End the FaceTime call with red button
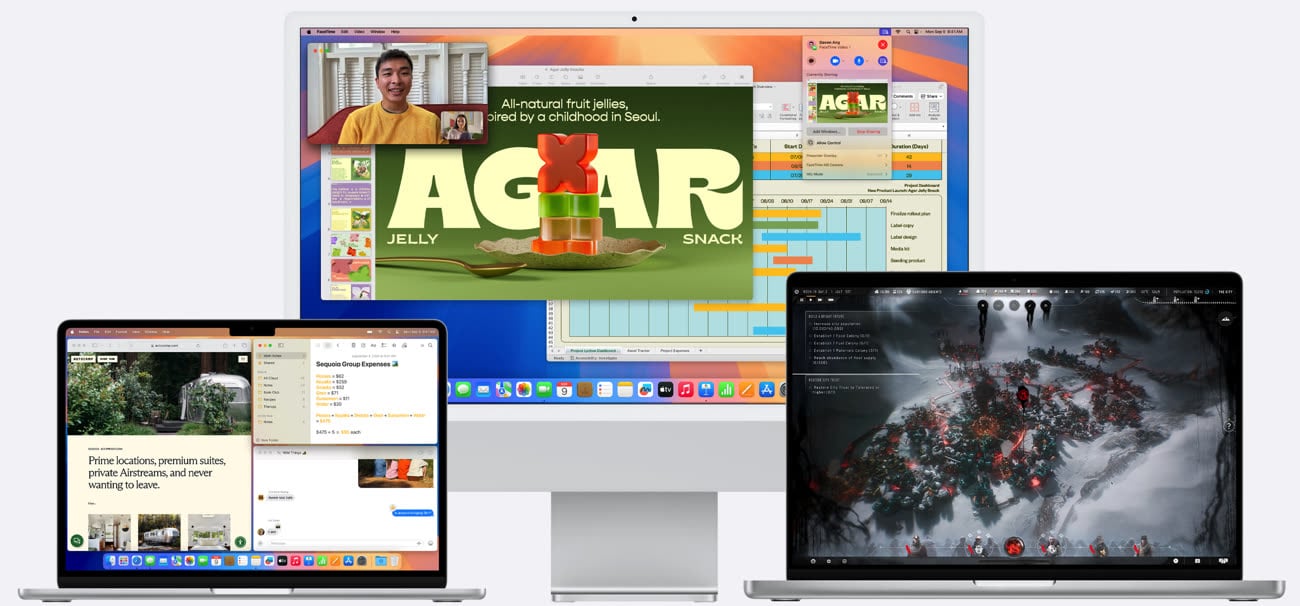Screen dimensions: 1300x606 tap(883, 45)
